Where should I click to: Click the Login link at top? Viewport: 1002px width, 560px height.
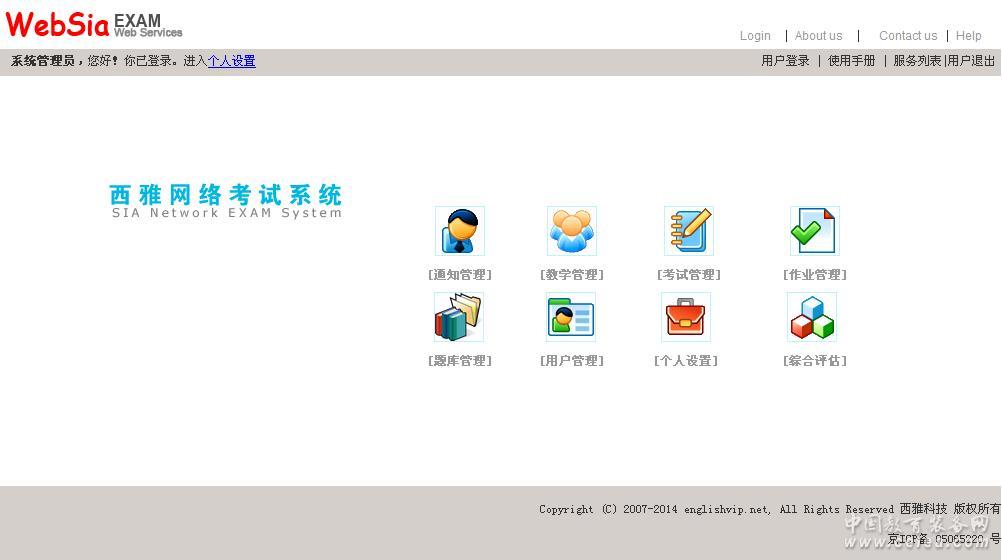pos(755,36)
